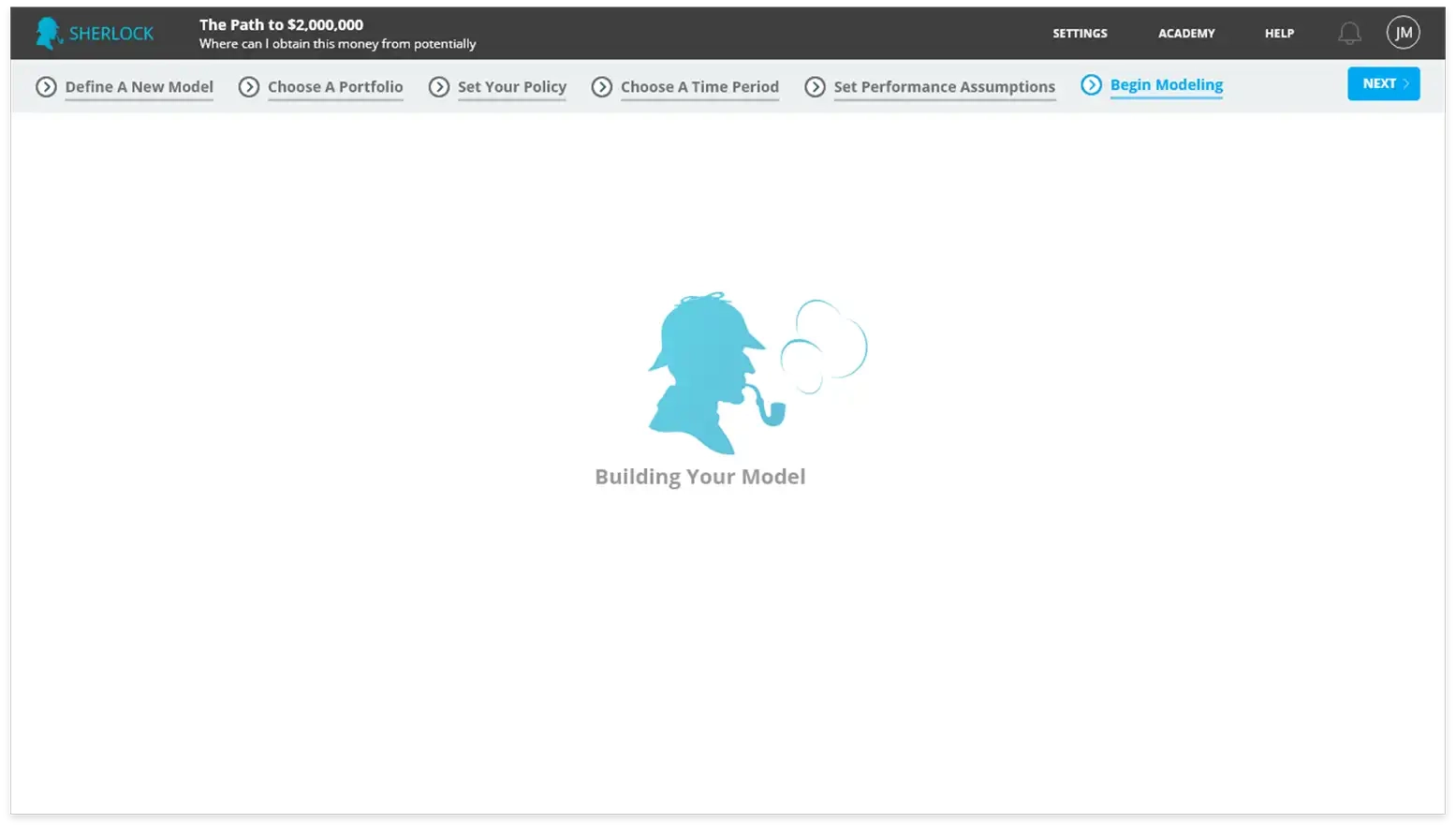This screenshot has height=828, width=1456.
Task: Go to the Define A New Model step
Action: click(x=139, y=87)
